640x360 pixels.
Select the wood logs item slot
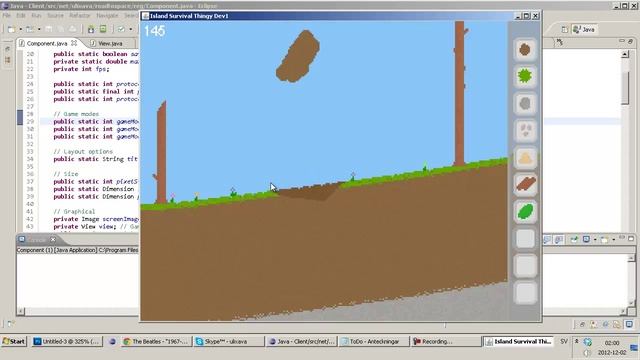click(525, 184)
